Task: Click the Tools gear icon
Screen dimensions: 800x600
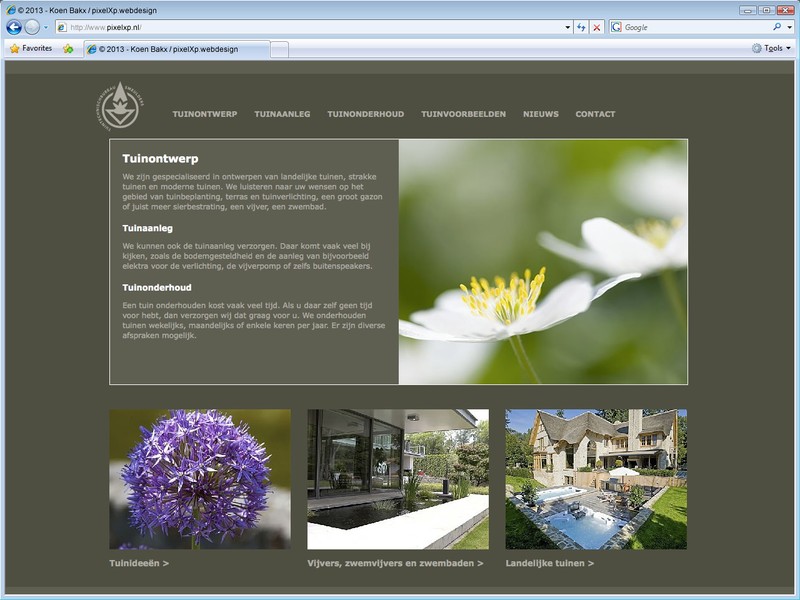Action: click(755, 47)
